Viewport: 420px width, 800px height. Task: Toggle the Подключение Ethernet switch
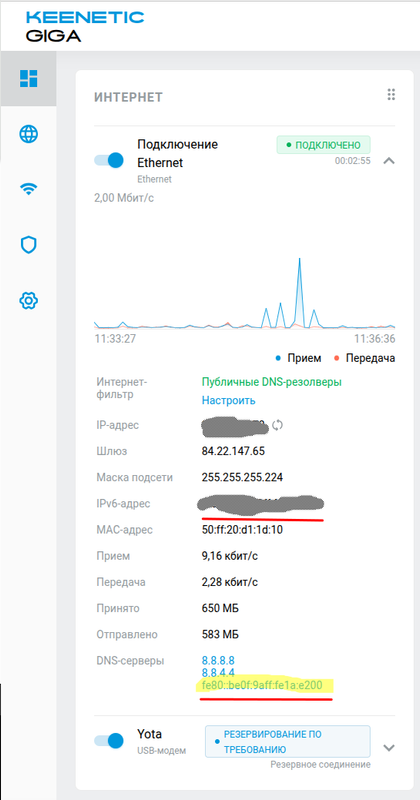pyautogui.click(x=109, y=160)
